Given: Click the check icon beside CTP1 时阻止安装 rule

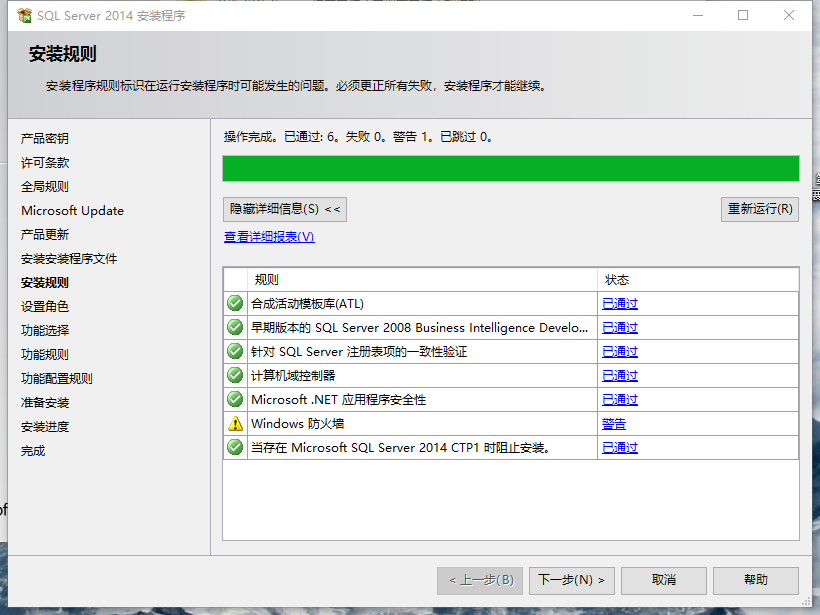Looking at the screenshot, I should (x=235, y=448).
